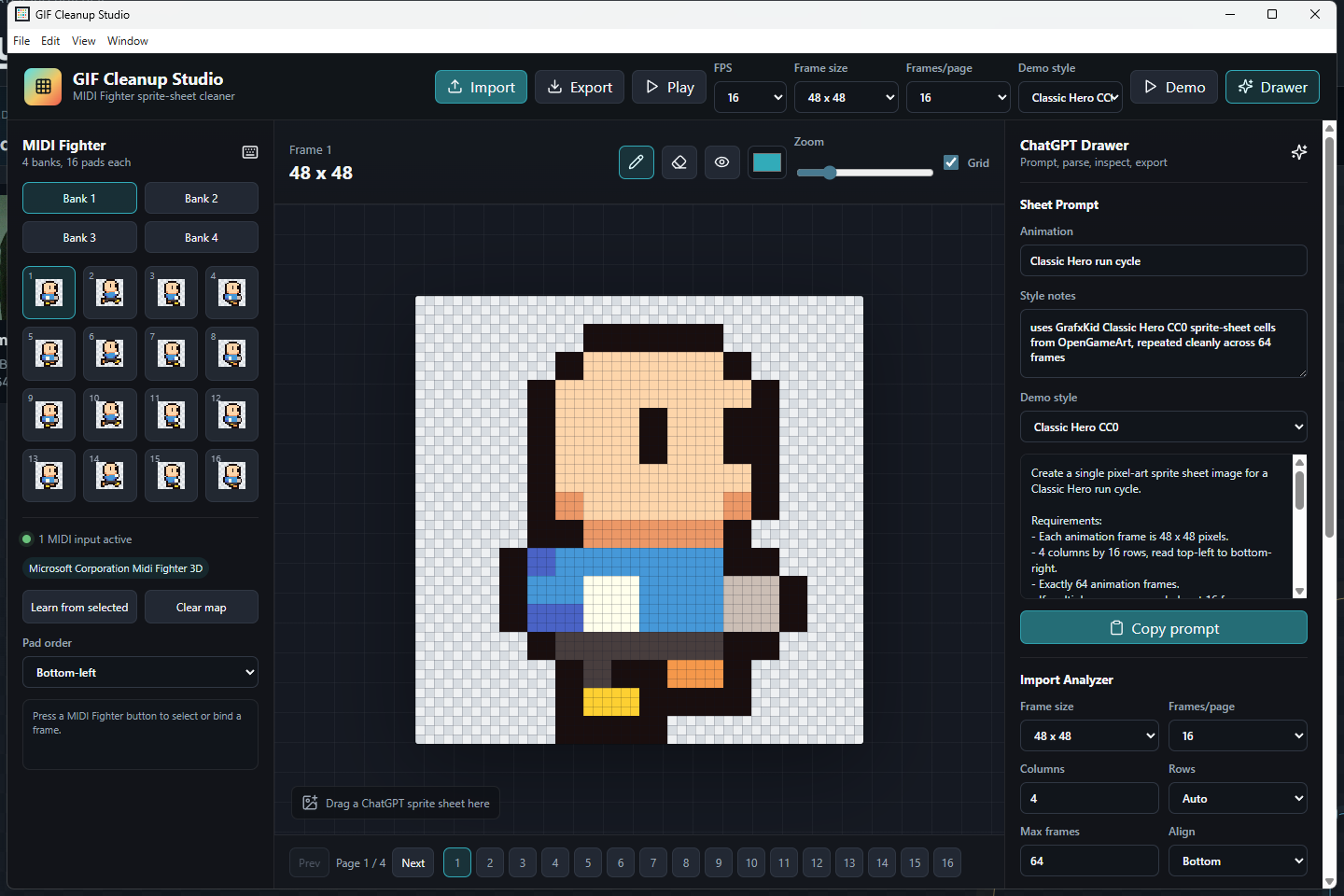Select pad 12 sprite thumbnail
Viewport: 1344px width, 896px height.
231,414
